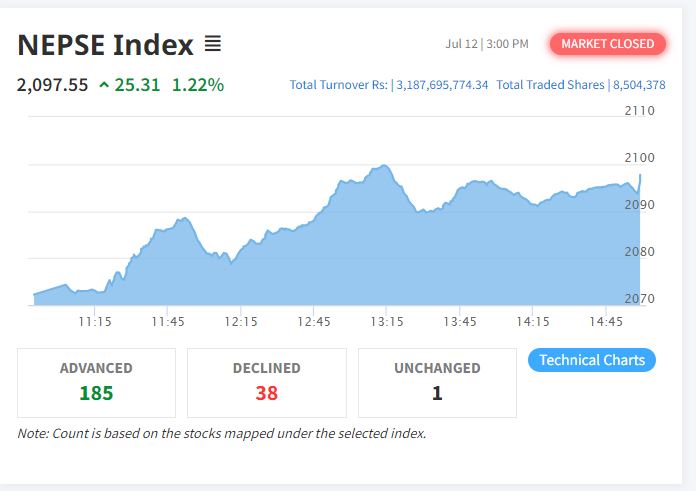Click the Total Turnover Rs value
This screenshot has height=491, width=696.
click(442, 85)
